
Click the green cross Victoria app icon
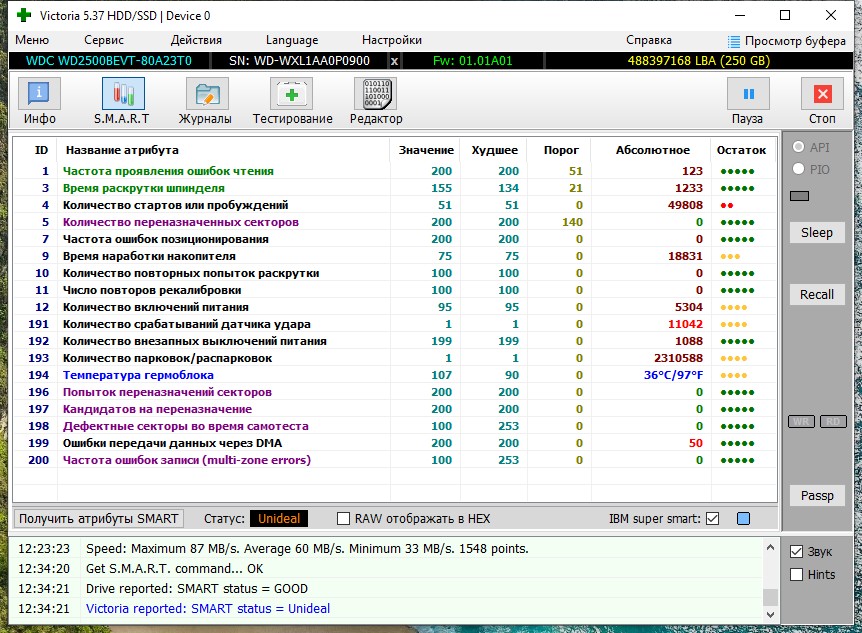24,15
